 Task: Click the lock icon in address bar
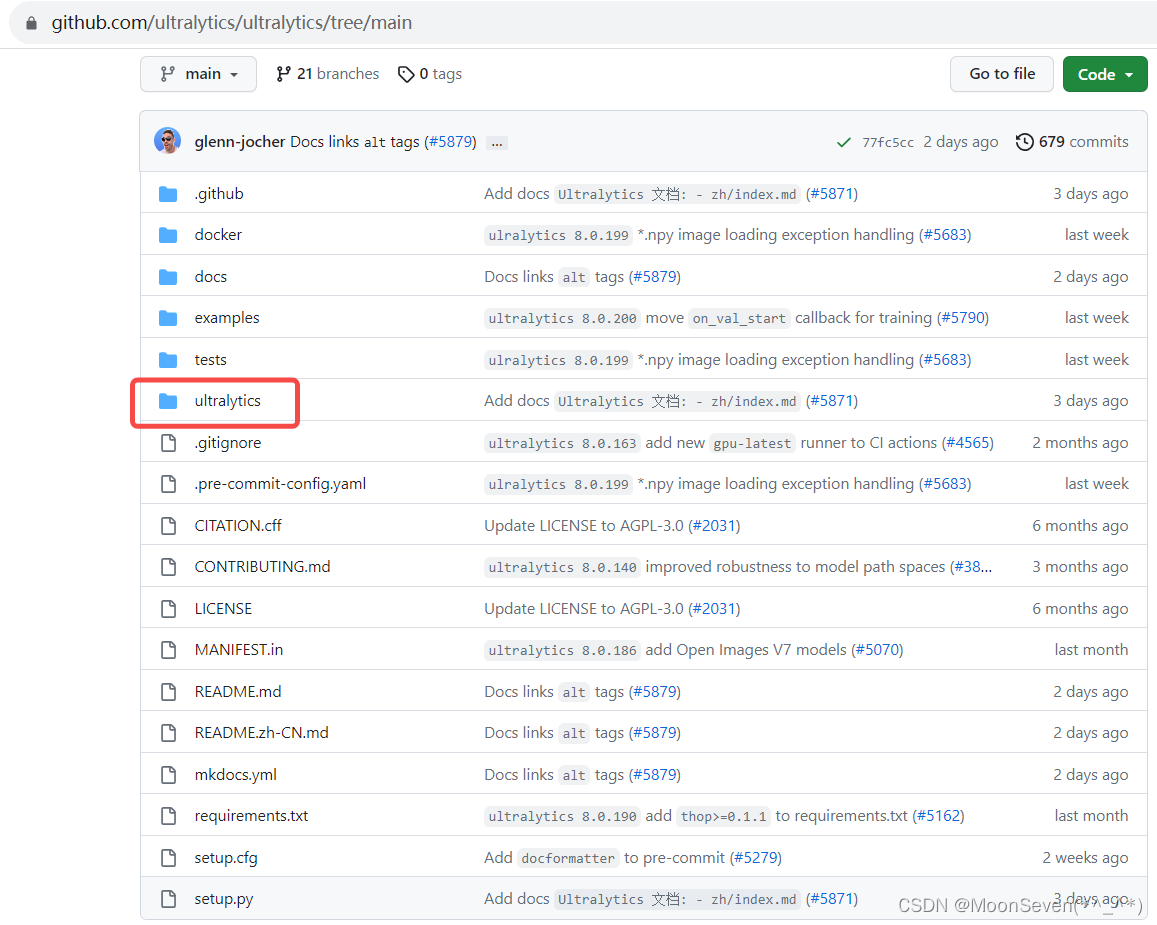pos(31,24)
